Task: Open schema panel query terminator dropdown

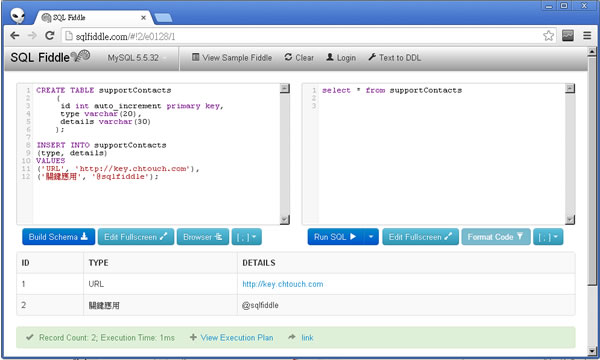Action: [247, 237]
